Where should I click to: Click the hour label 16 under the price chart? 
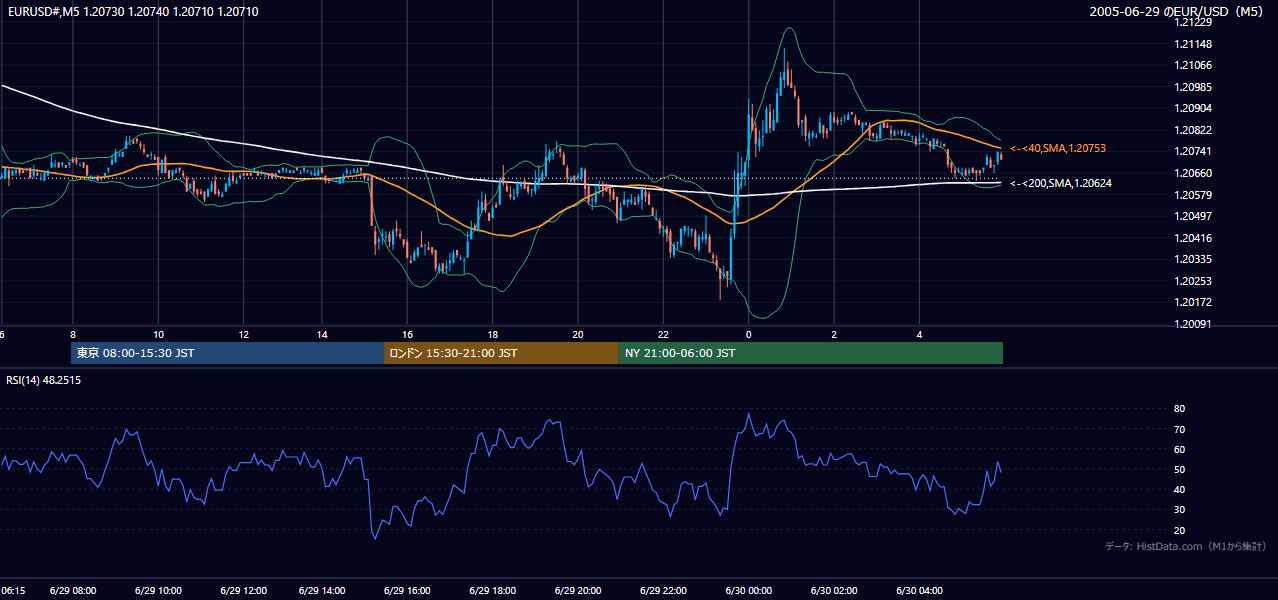click(x=407, y=334)
